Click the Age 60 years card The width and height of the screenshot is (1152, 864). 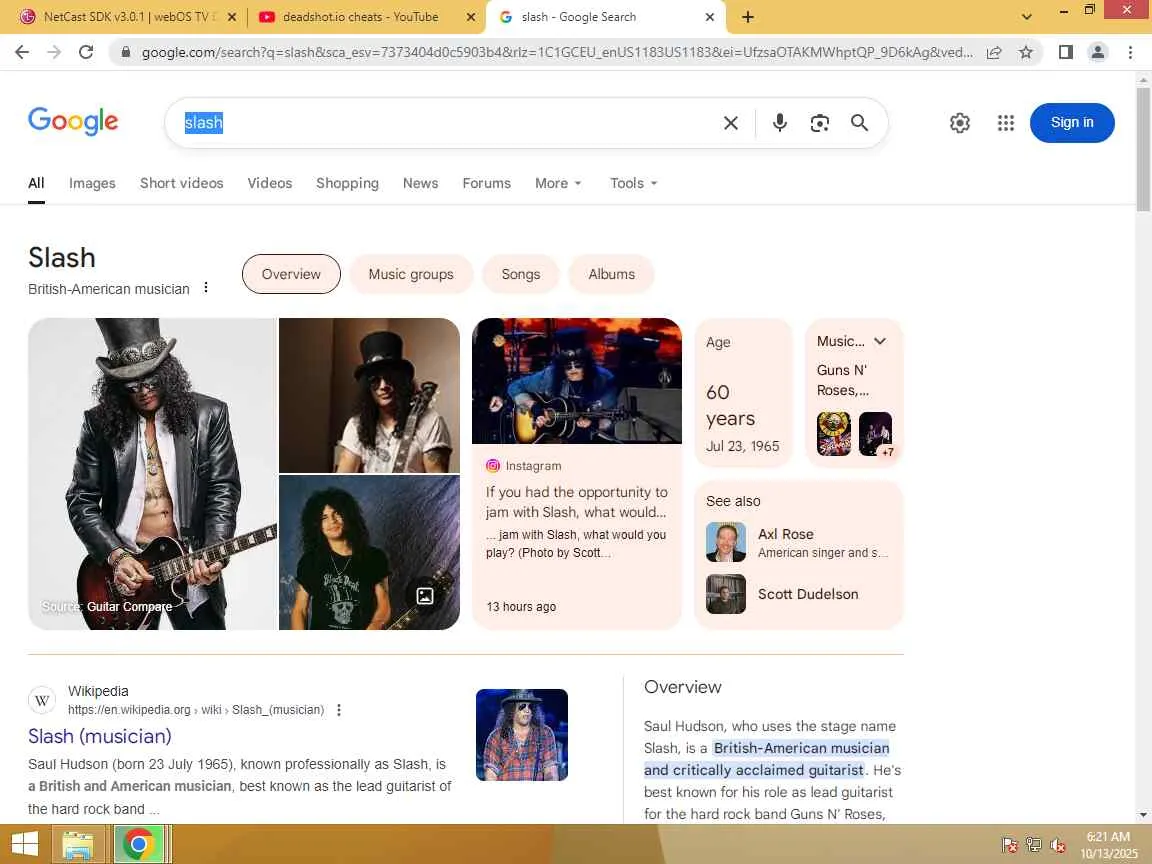[744, 393]
